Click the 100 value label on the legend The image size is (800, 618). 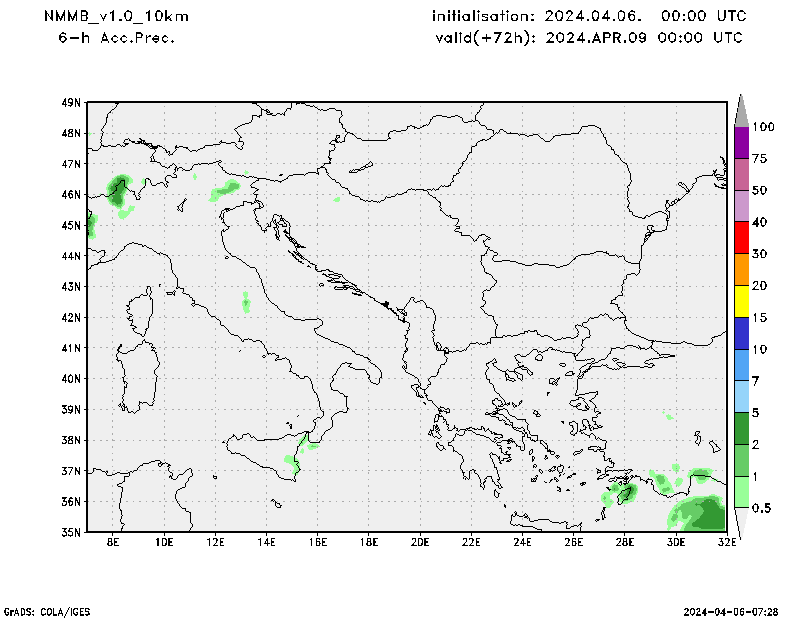tap(765, 127)
